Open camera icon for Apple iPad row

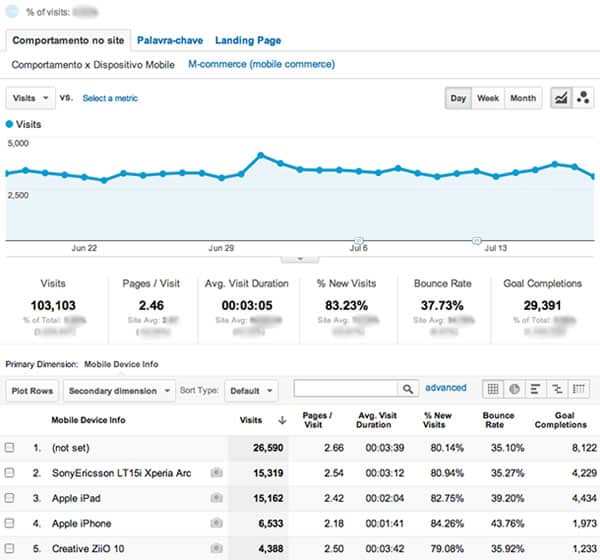[x=216, y=498]
